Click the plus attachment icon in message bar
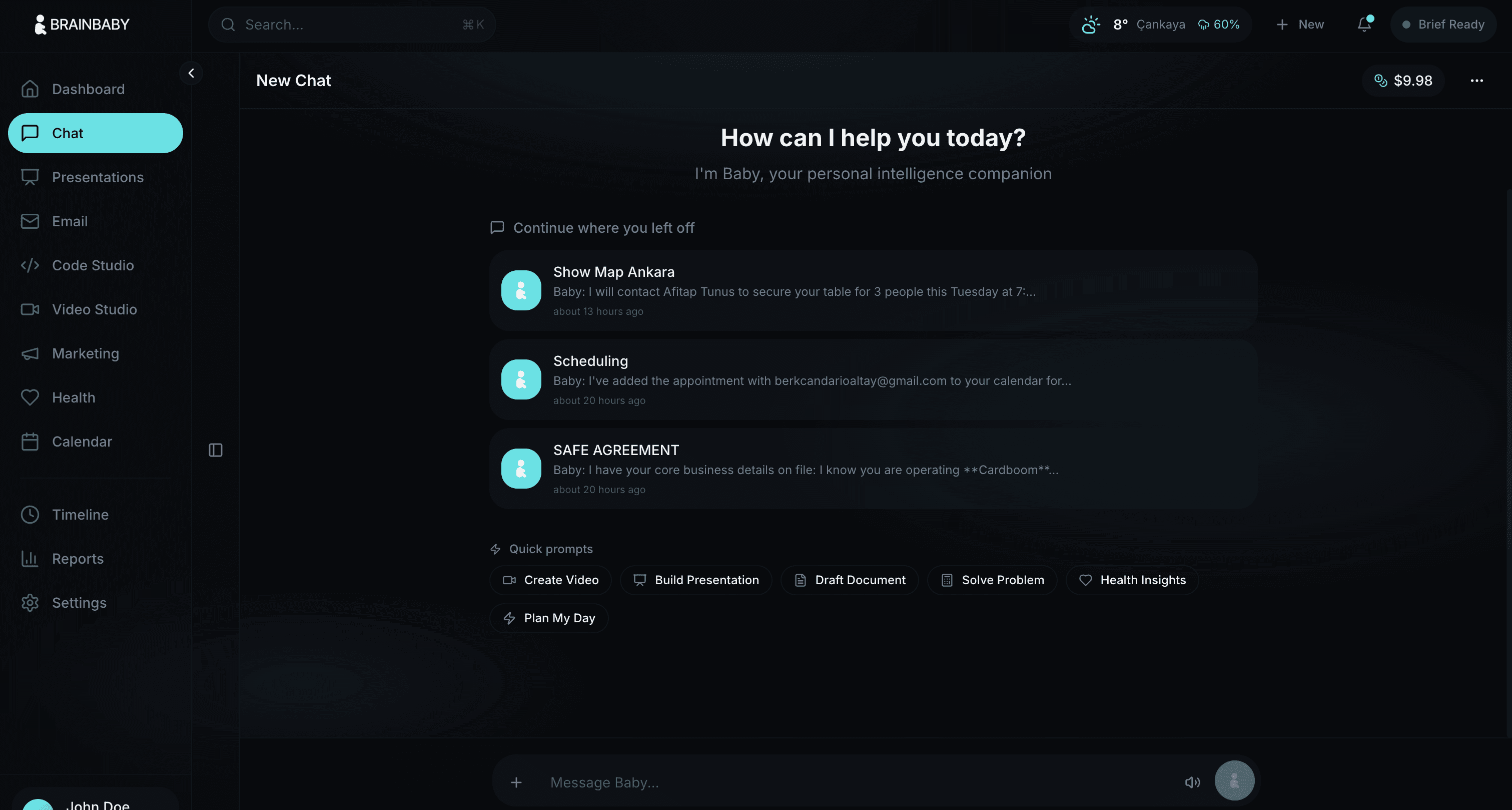The image size is (1512, 810). point(516,782)
